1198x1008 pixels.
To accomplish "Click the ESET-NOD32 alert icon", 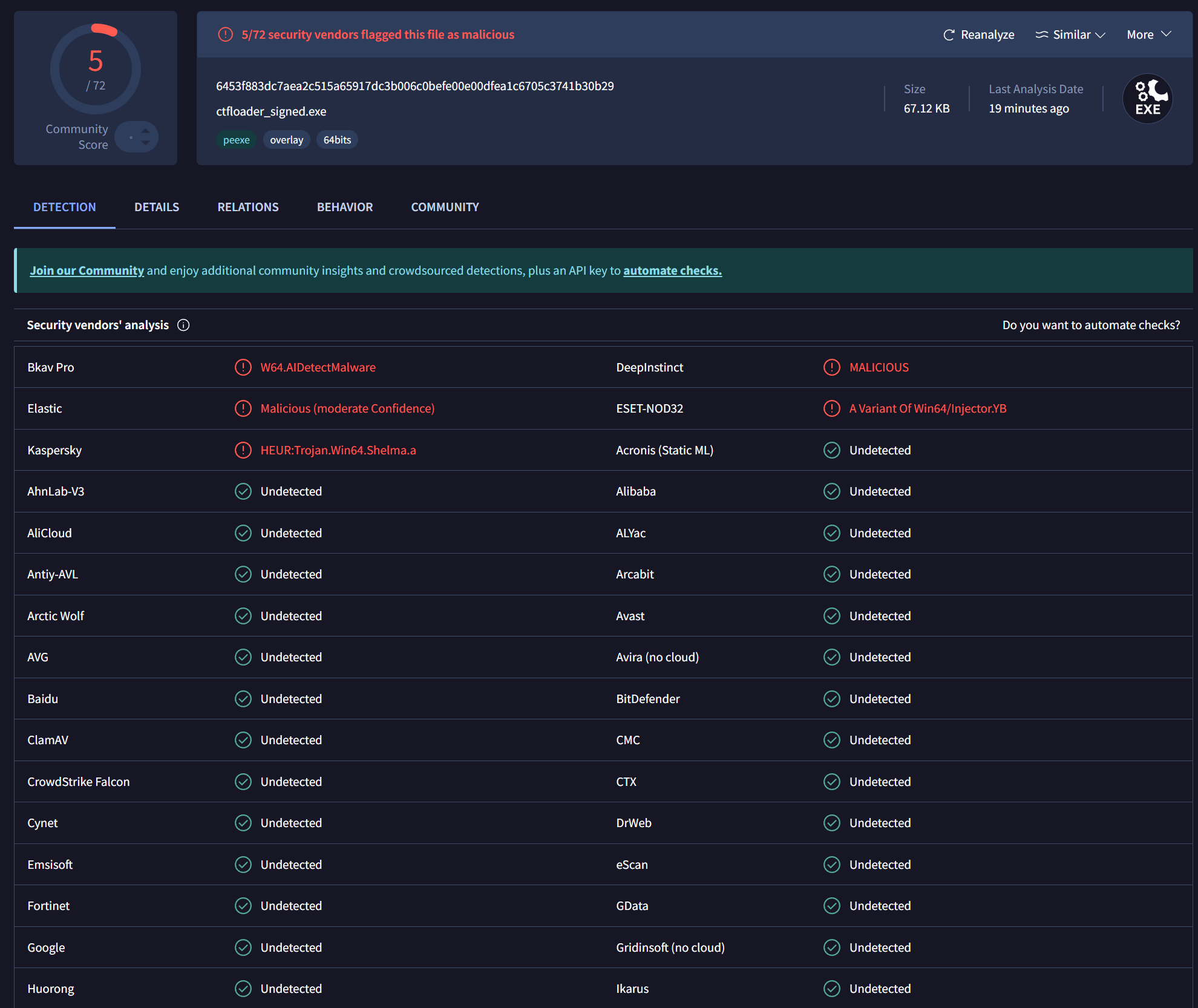I will (831, 408).
